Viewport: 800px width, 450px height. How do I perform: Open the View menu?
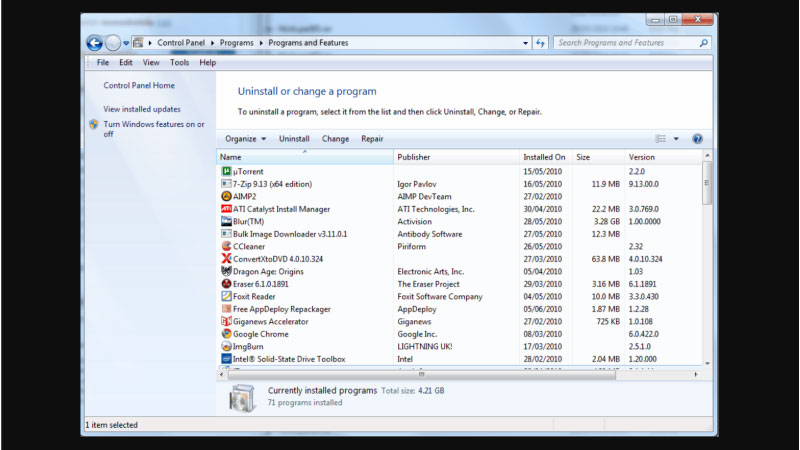tap(153, 62)
